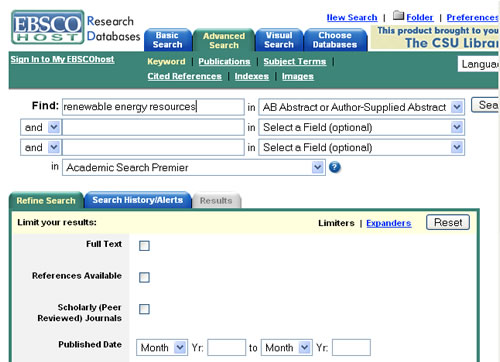500x362 pixels.
Task: Tick Scholarly (Peer Reviewed) Journals checkbox
Action: [144, 309]
